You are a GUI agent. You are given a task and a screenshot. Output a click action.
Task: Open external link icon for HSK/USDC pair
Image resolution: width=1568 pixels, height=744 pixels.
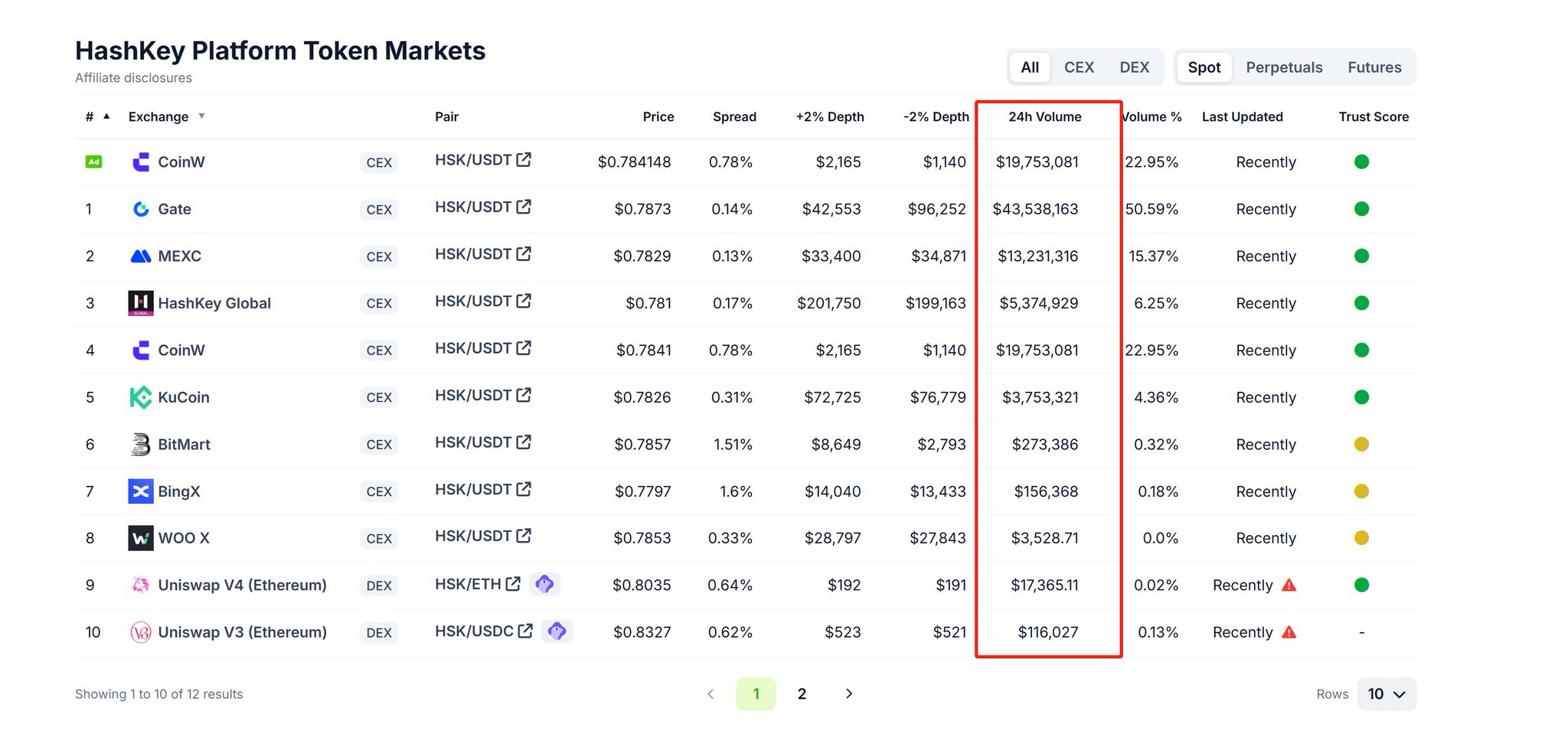tap(525, 631)
